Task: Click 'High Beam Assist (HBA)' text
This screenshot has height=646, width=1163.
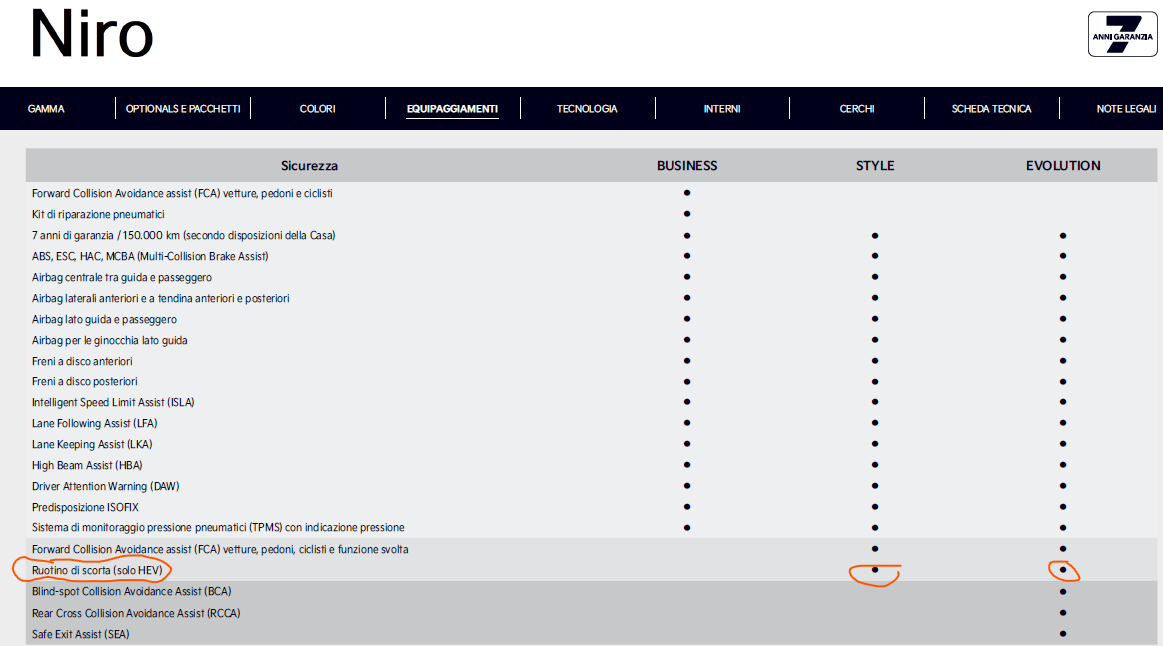Action: (87, 465)
